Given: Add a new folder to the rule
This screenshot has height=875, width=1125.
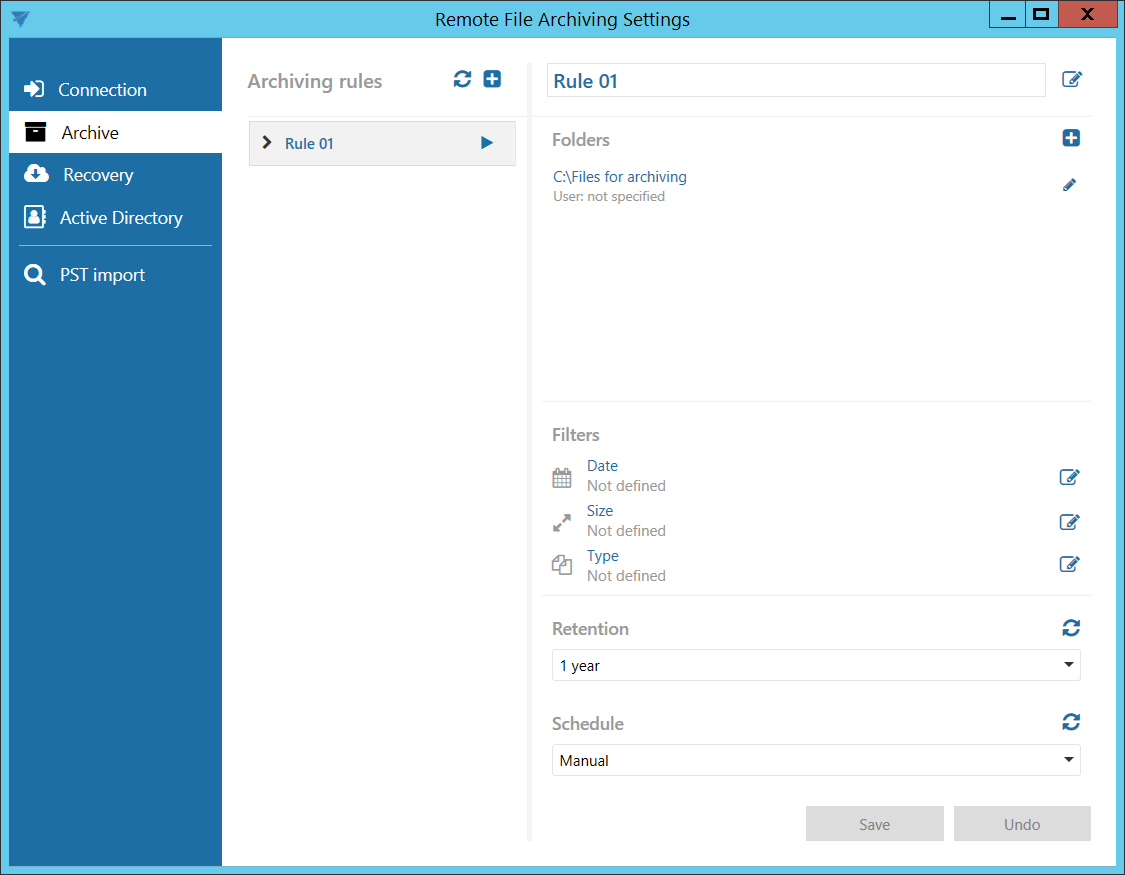Looking at the screenshot, I should (1071, 139).
